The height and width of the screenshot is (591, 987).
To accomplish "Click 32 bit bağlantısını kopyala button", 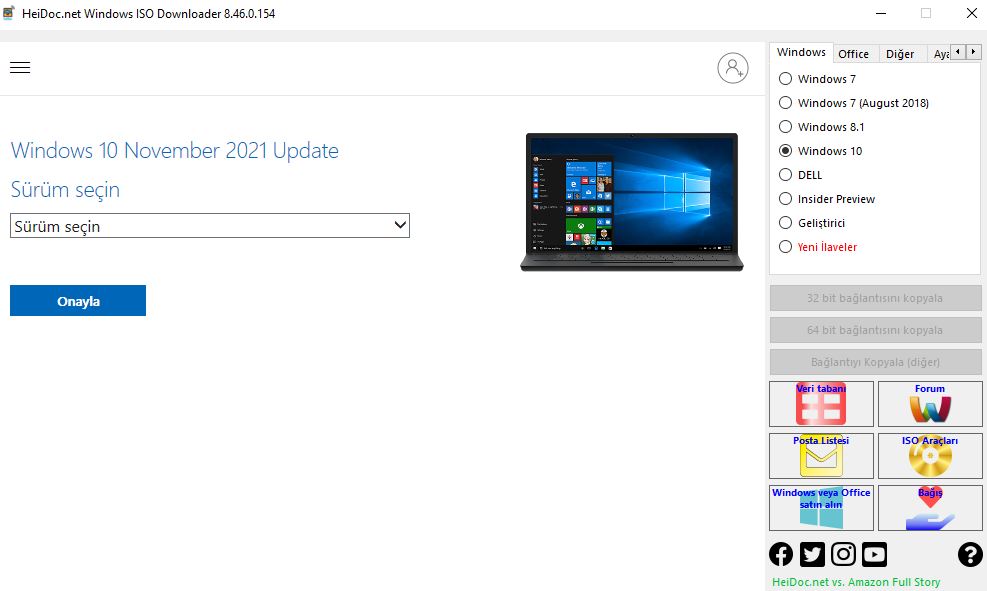I will coord(875,298).
